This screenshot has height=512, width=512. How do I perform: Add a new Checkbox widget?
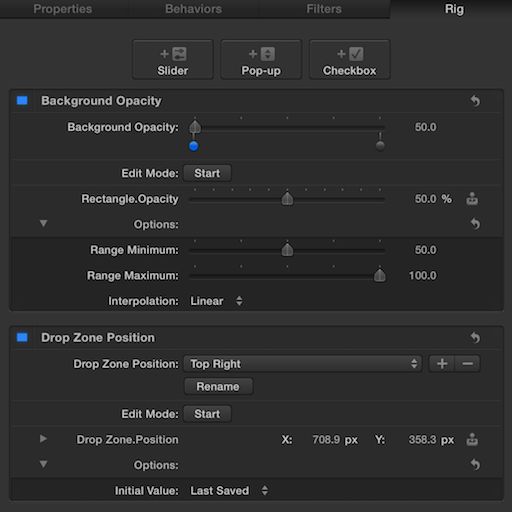tap(349, 60)
